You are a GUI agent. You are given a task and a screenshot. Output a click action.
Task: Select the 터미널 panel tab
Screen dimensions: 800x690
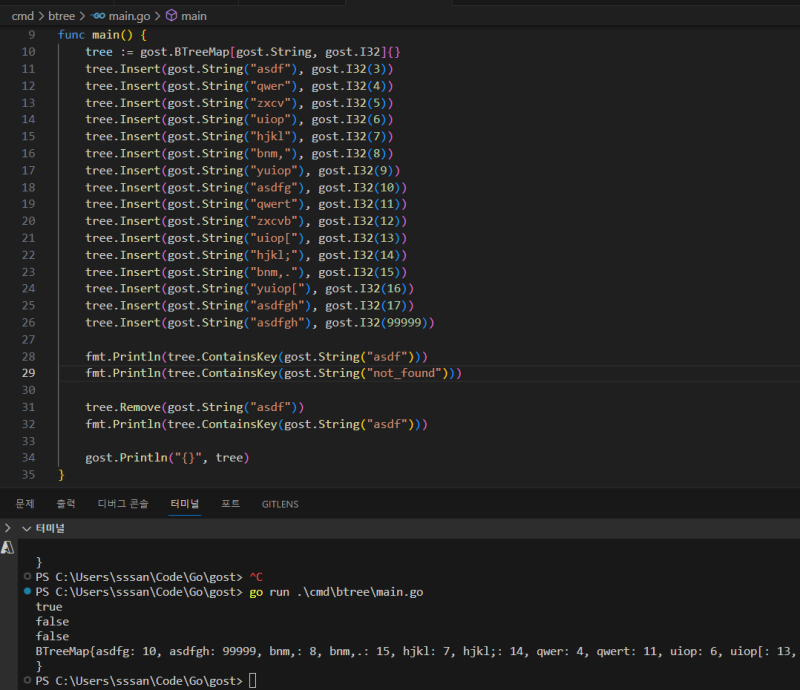point(185,504)
